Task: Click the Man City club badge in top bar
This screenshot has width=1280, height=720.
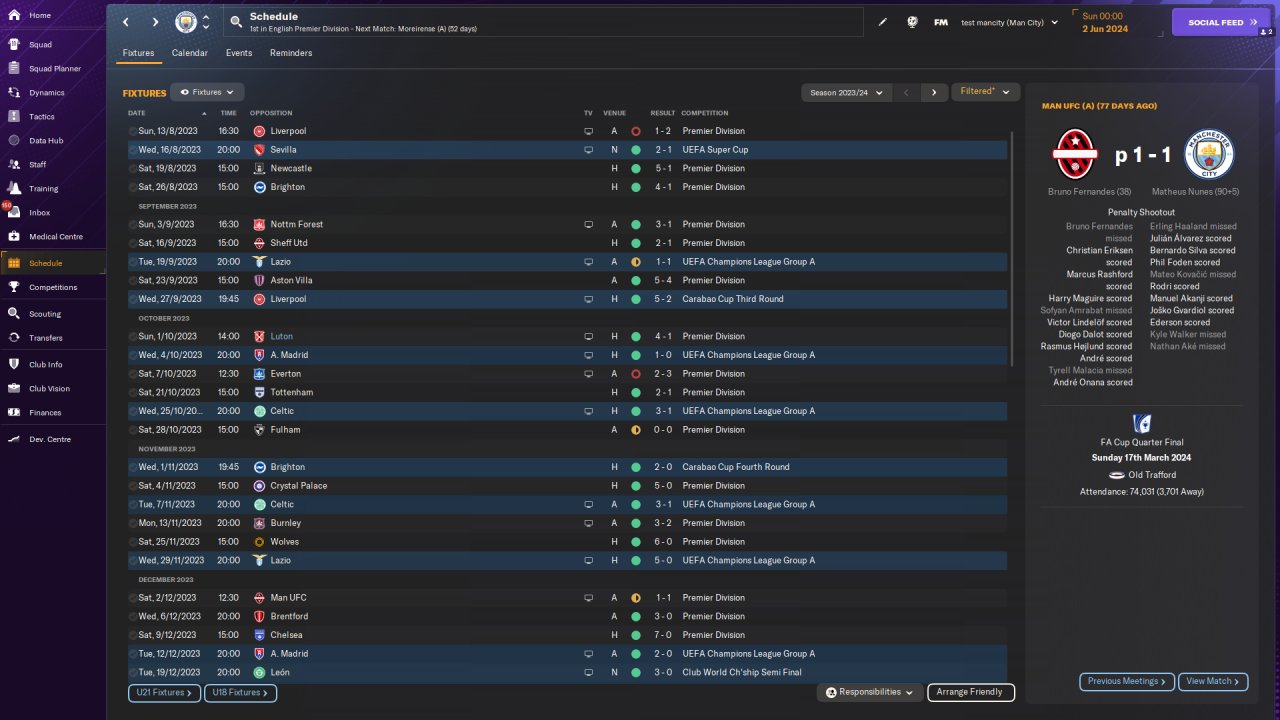Action: pos(186,22)
